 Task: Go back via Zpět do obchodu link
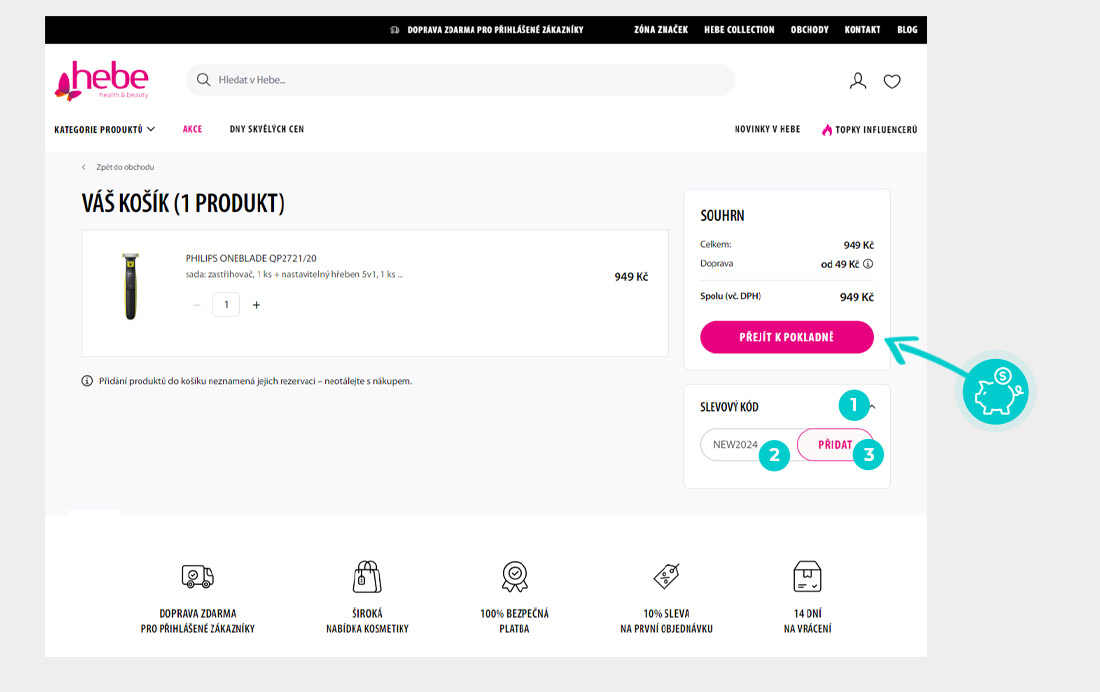pos(125,167)
